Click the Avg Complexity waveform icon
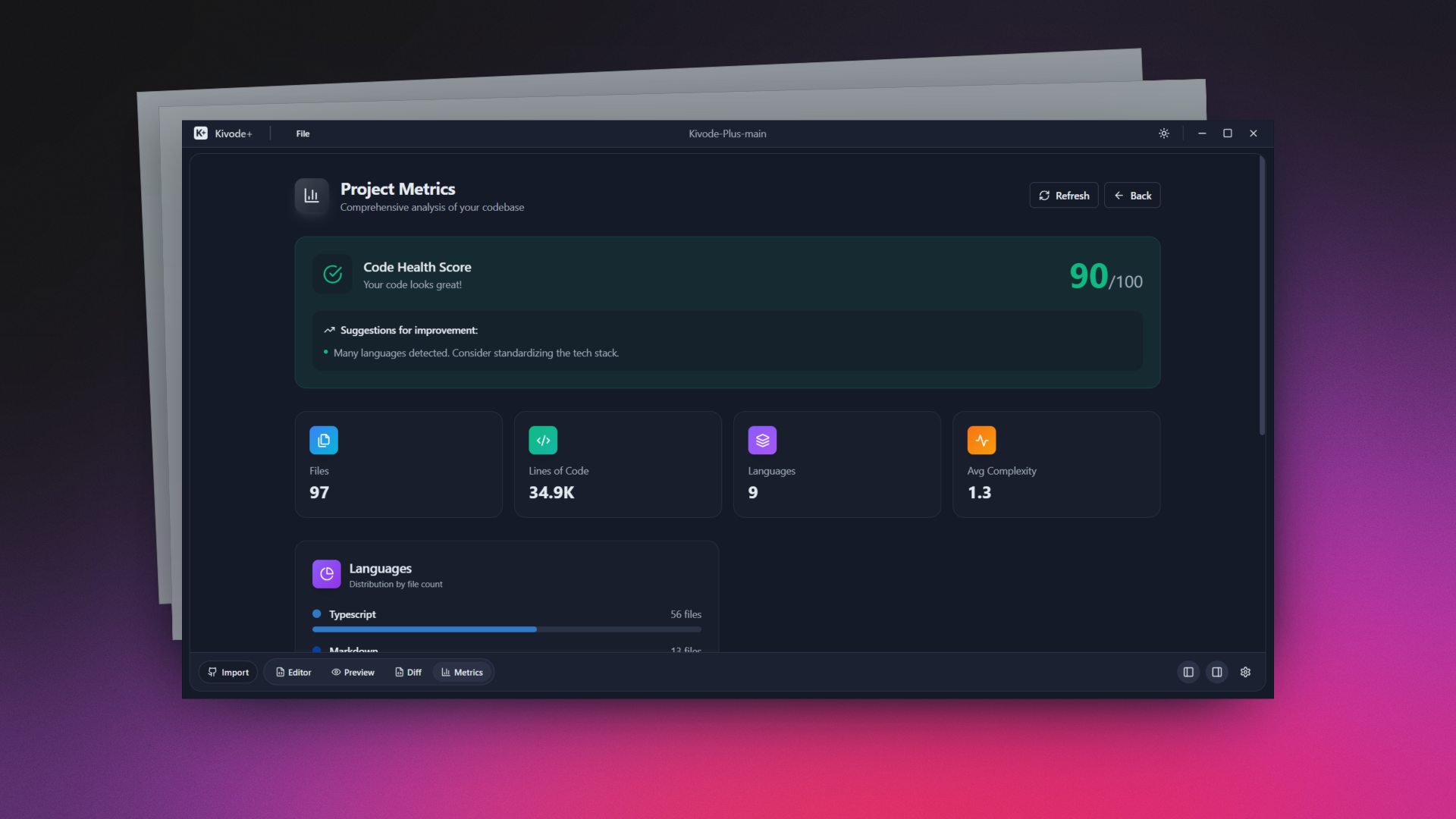The width and height of the screenshot is (1456, 819). (981, 440)
